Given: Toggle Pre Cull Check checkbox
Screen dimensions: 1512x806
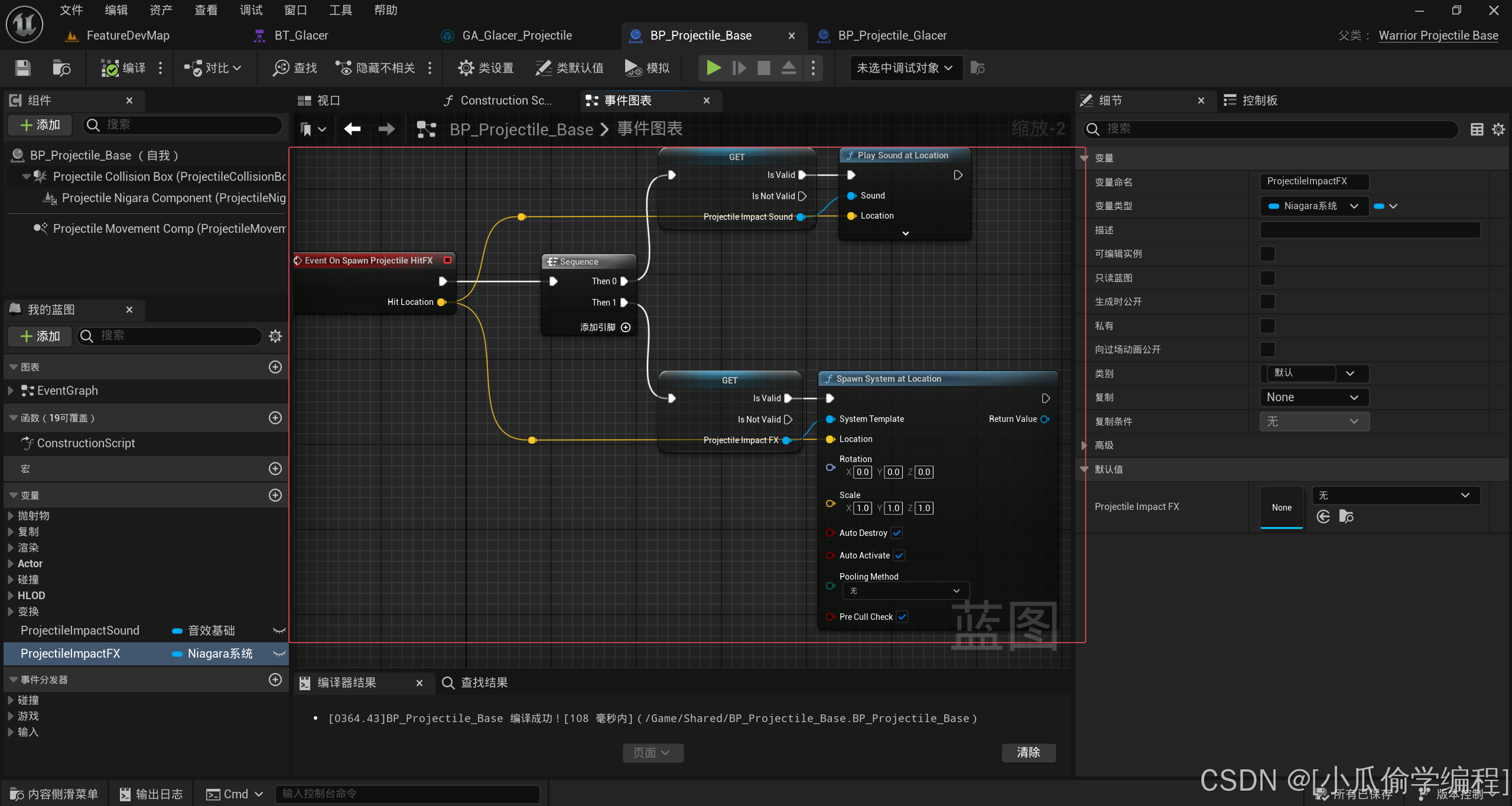Looking at the screenshot, I should click(902, 617).
